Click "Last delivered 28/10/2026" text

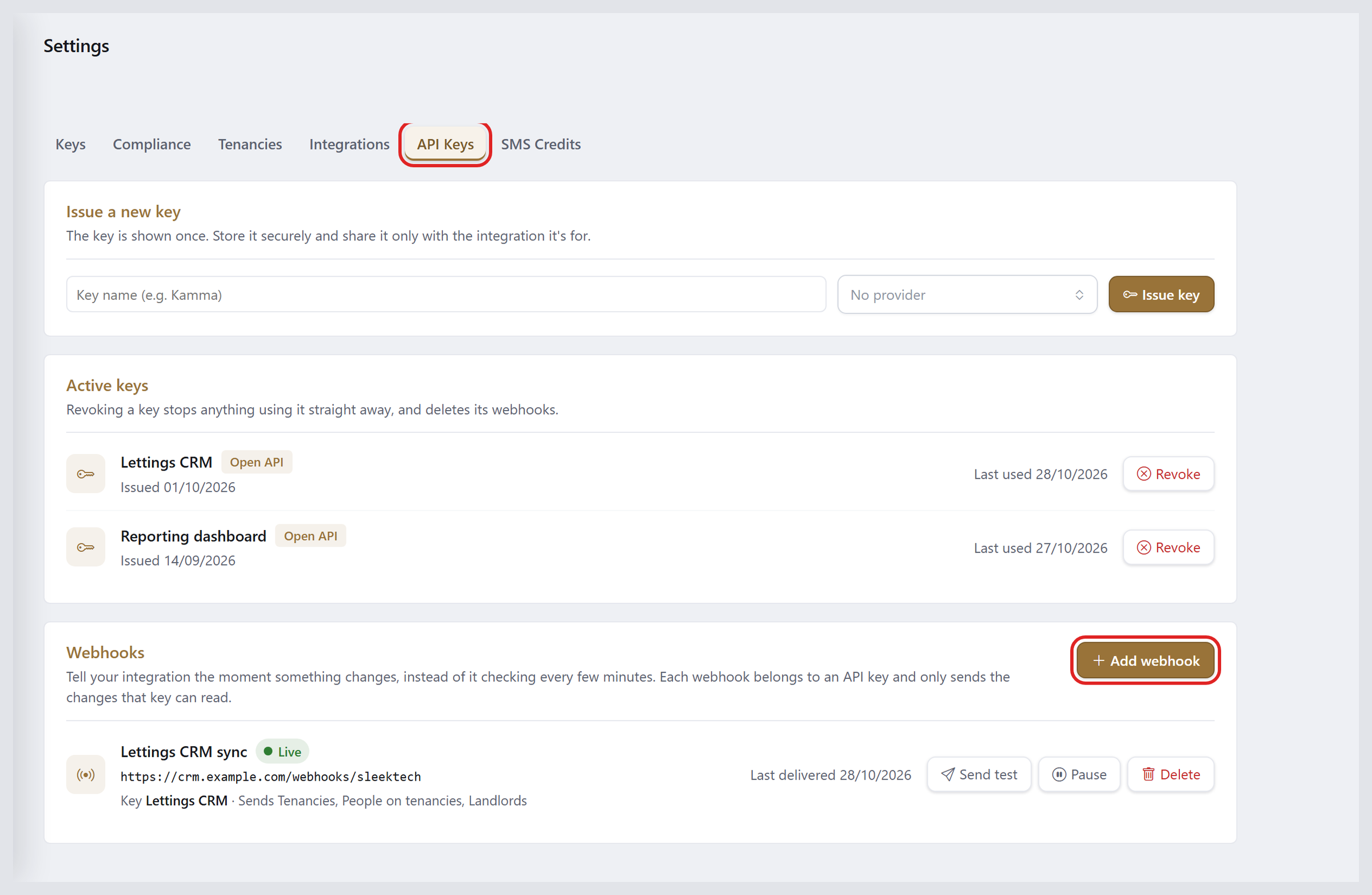click(830, 774)
